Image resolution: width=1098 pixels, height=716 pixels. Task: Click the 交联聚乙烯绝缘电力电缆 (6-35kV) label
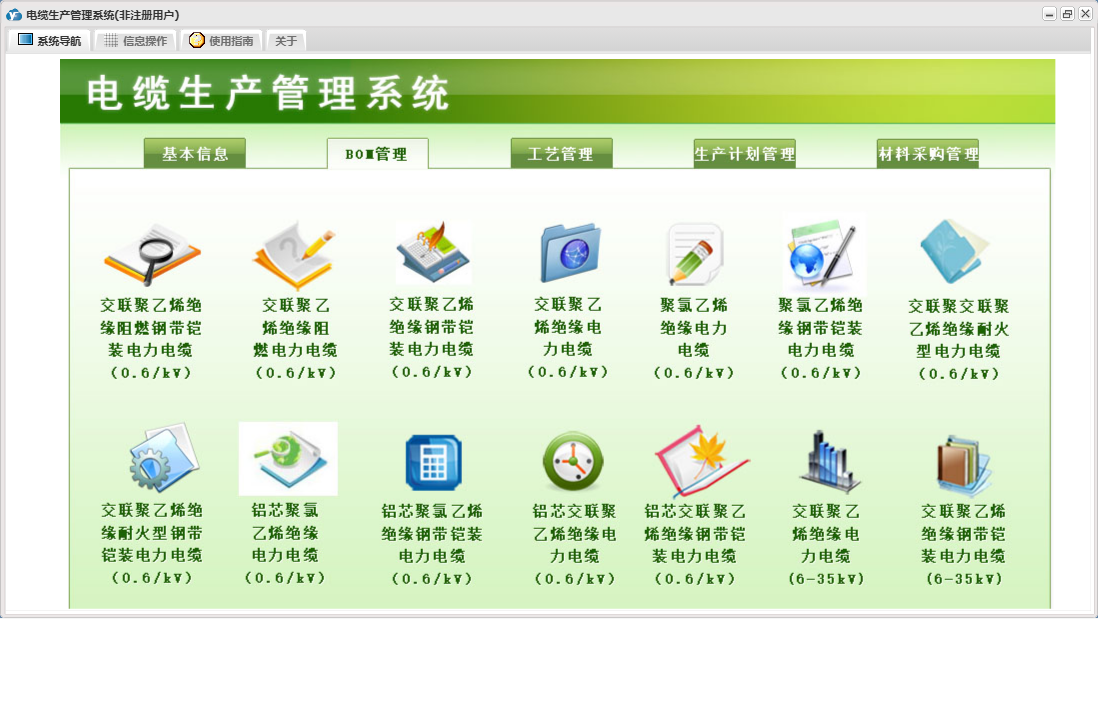coord(826,544)
